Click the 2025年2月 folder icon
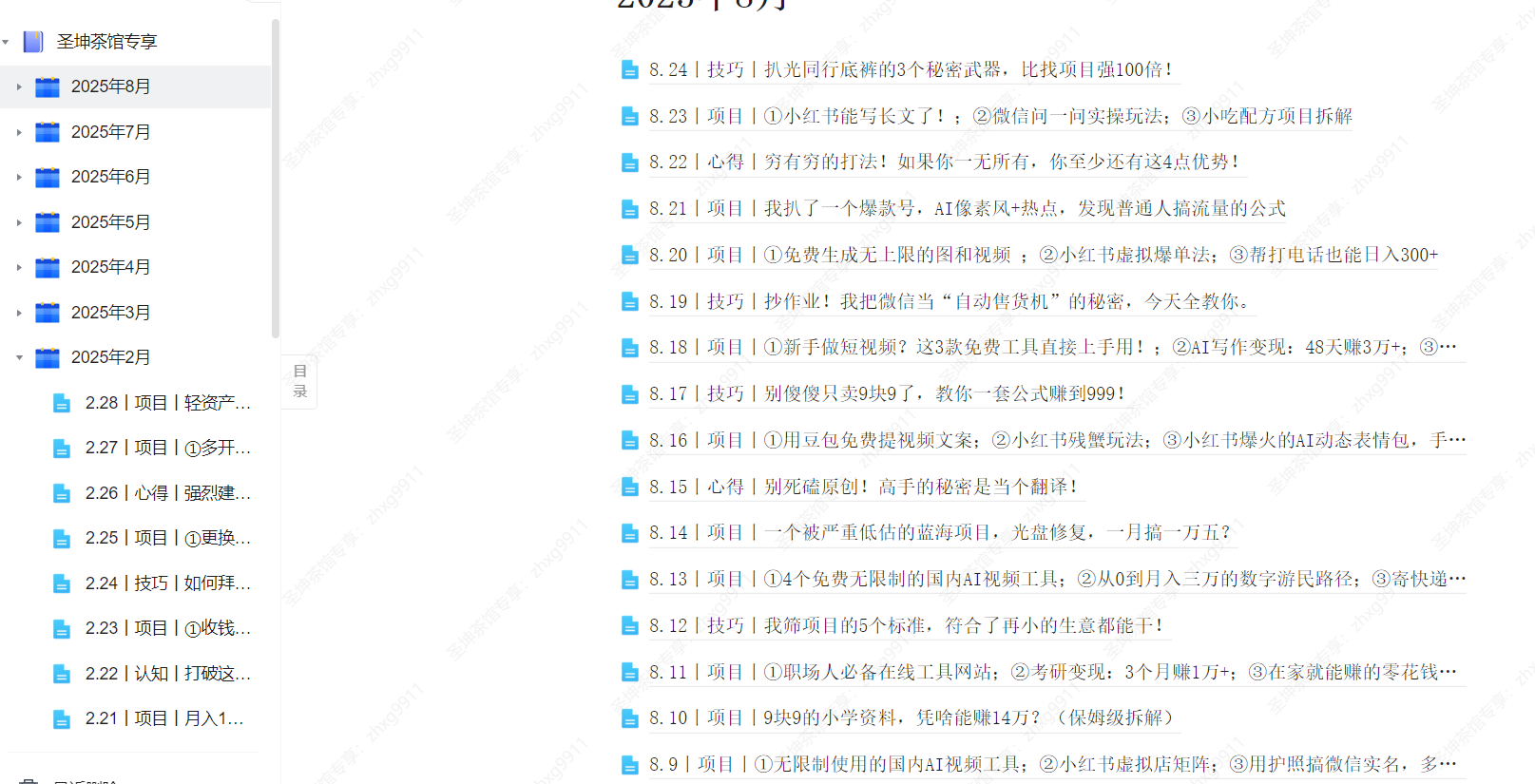The image size is (1535, 784). click(48, 357)
